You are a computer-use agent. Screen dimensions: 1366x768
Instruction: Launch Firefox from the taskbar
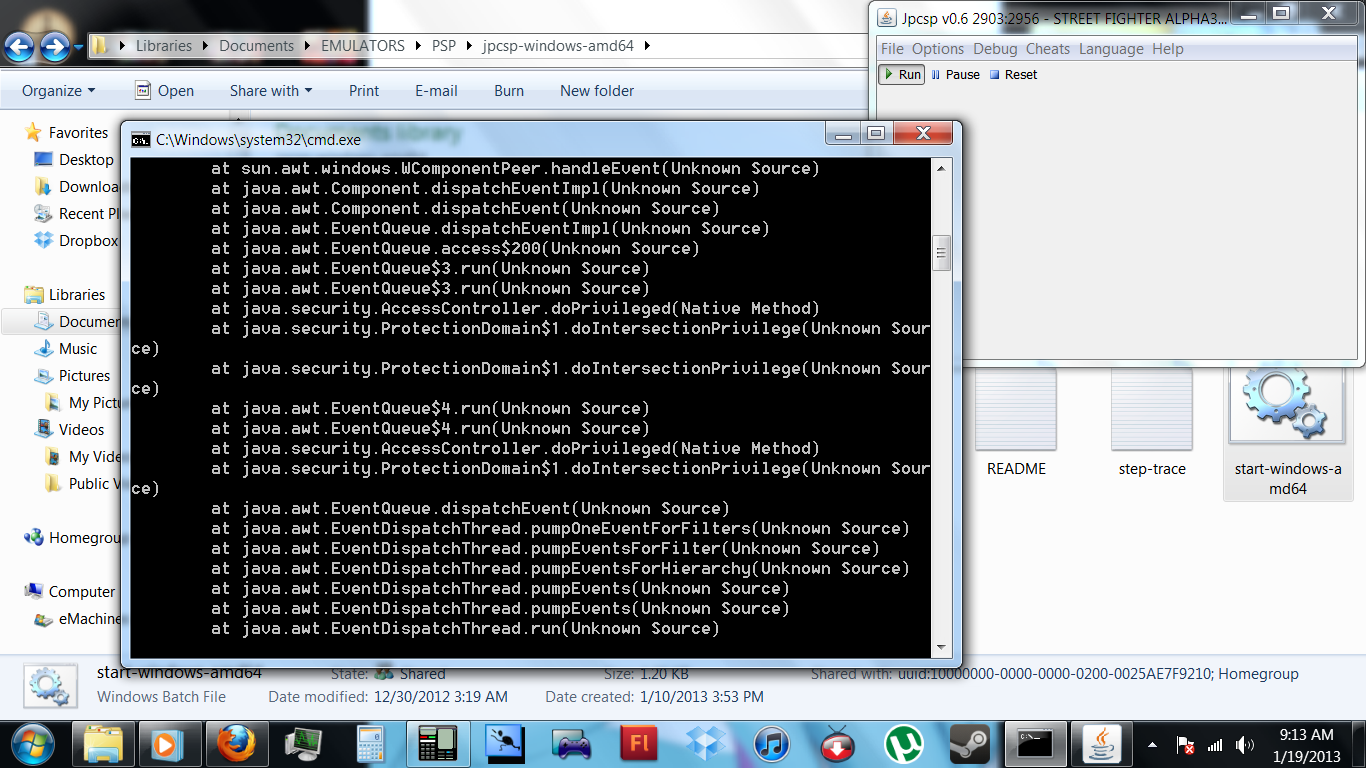pyautogui.click(x=237, y=744)
